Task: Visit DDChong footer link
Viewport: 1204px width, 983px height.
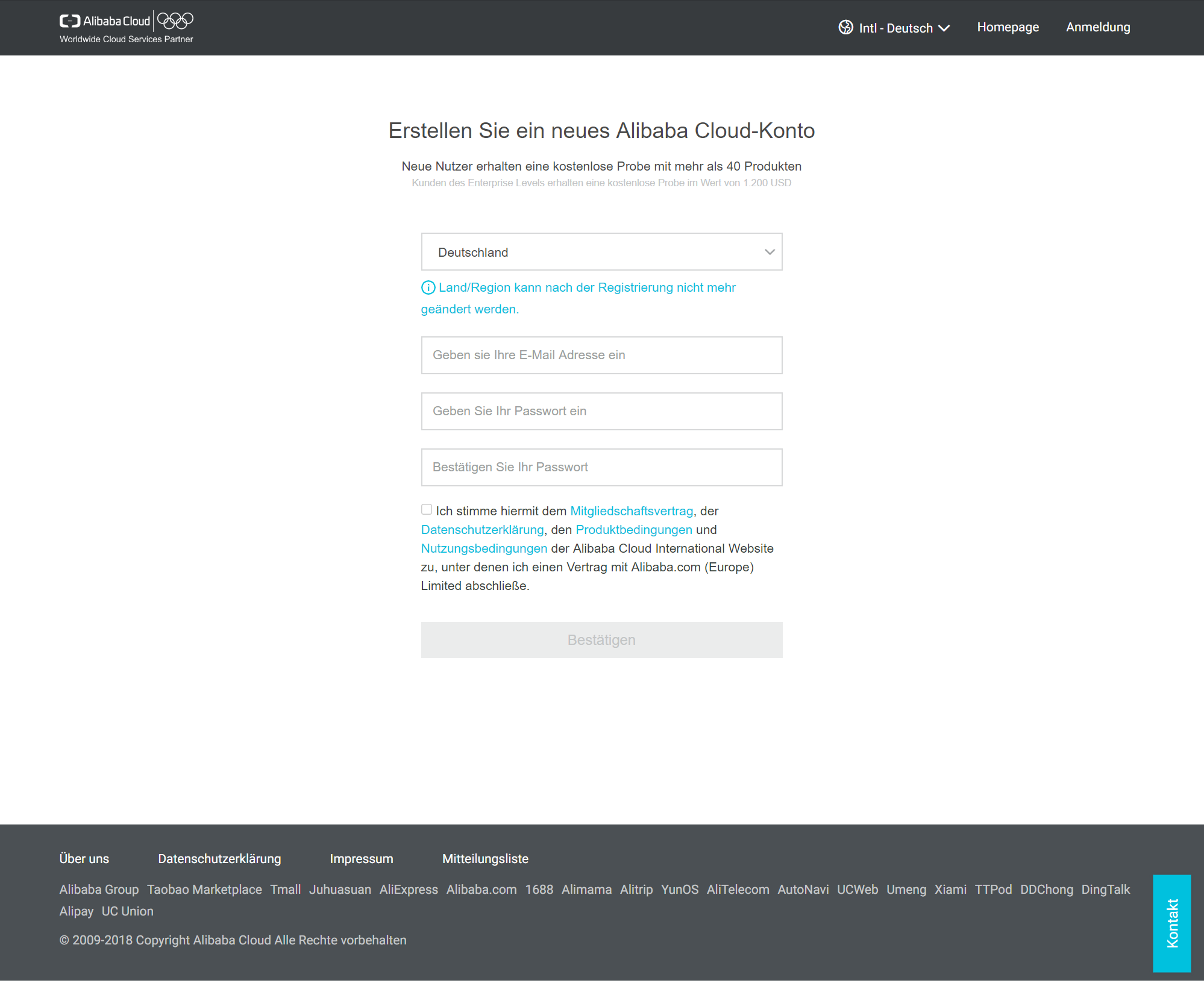Action: (x=1046, y=890)
